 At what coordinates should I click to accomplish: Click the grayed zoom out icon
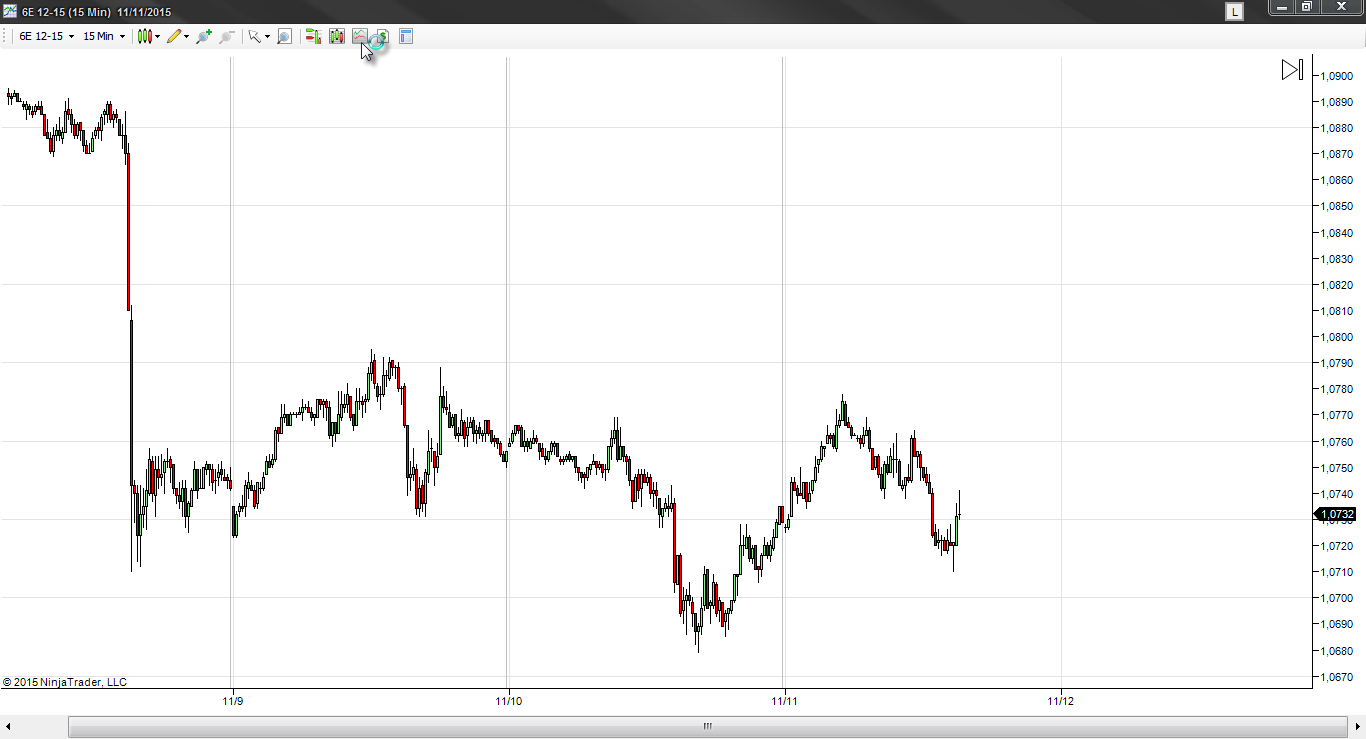tap(226, 36)
